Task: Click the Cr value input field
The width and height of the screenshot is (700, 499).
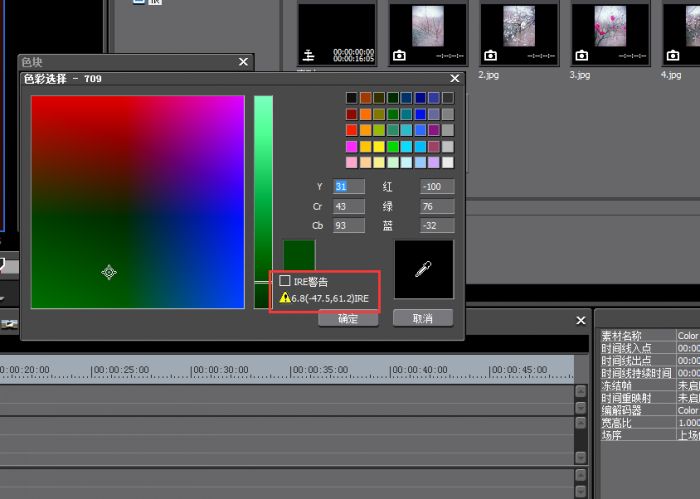Action: pos(348,207)
